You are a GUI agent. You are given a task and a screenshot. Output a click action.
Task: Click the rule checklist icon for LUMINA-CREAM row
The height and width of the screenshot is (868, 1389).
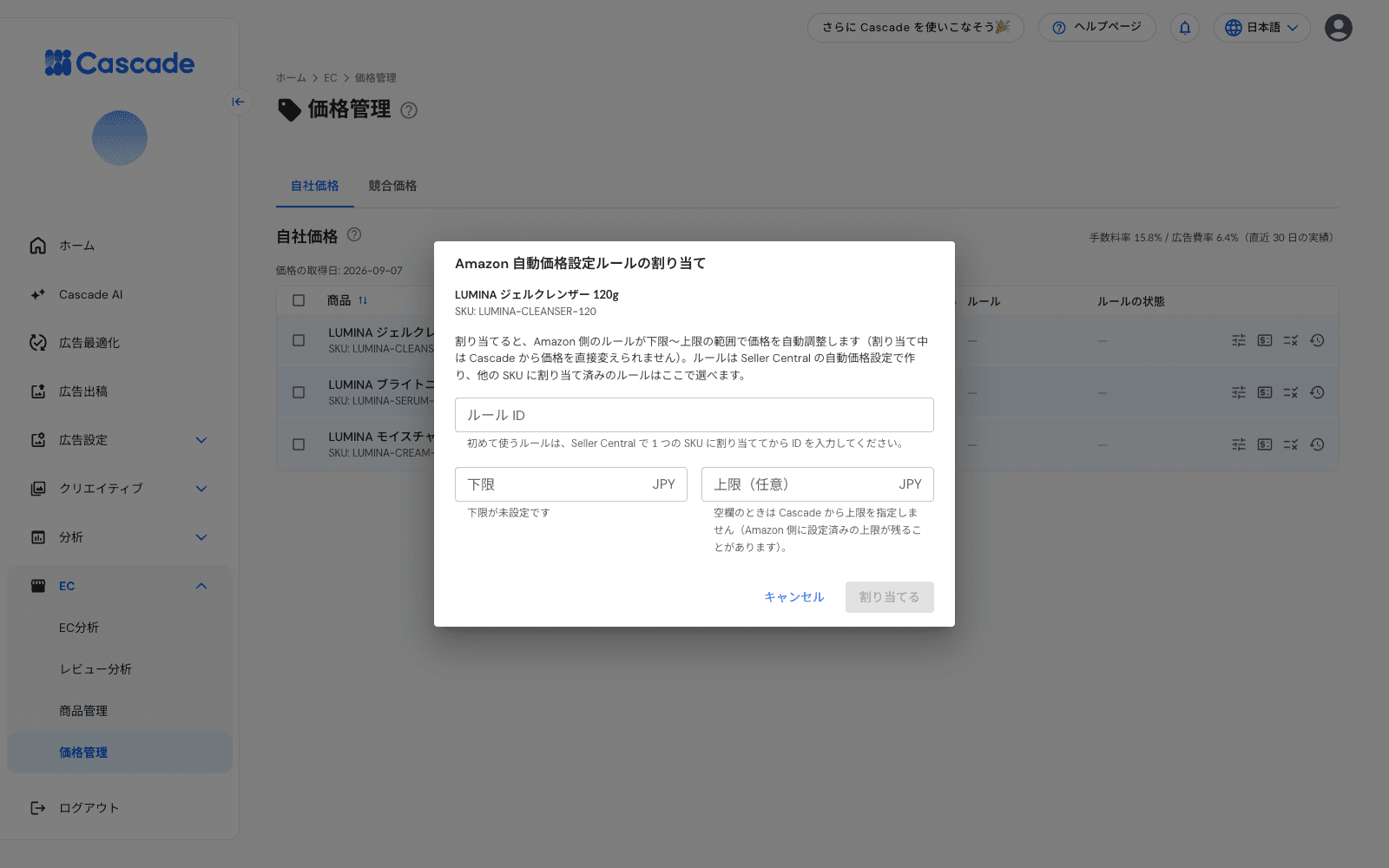coord(1291,444)
